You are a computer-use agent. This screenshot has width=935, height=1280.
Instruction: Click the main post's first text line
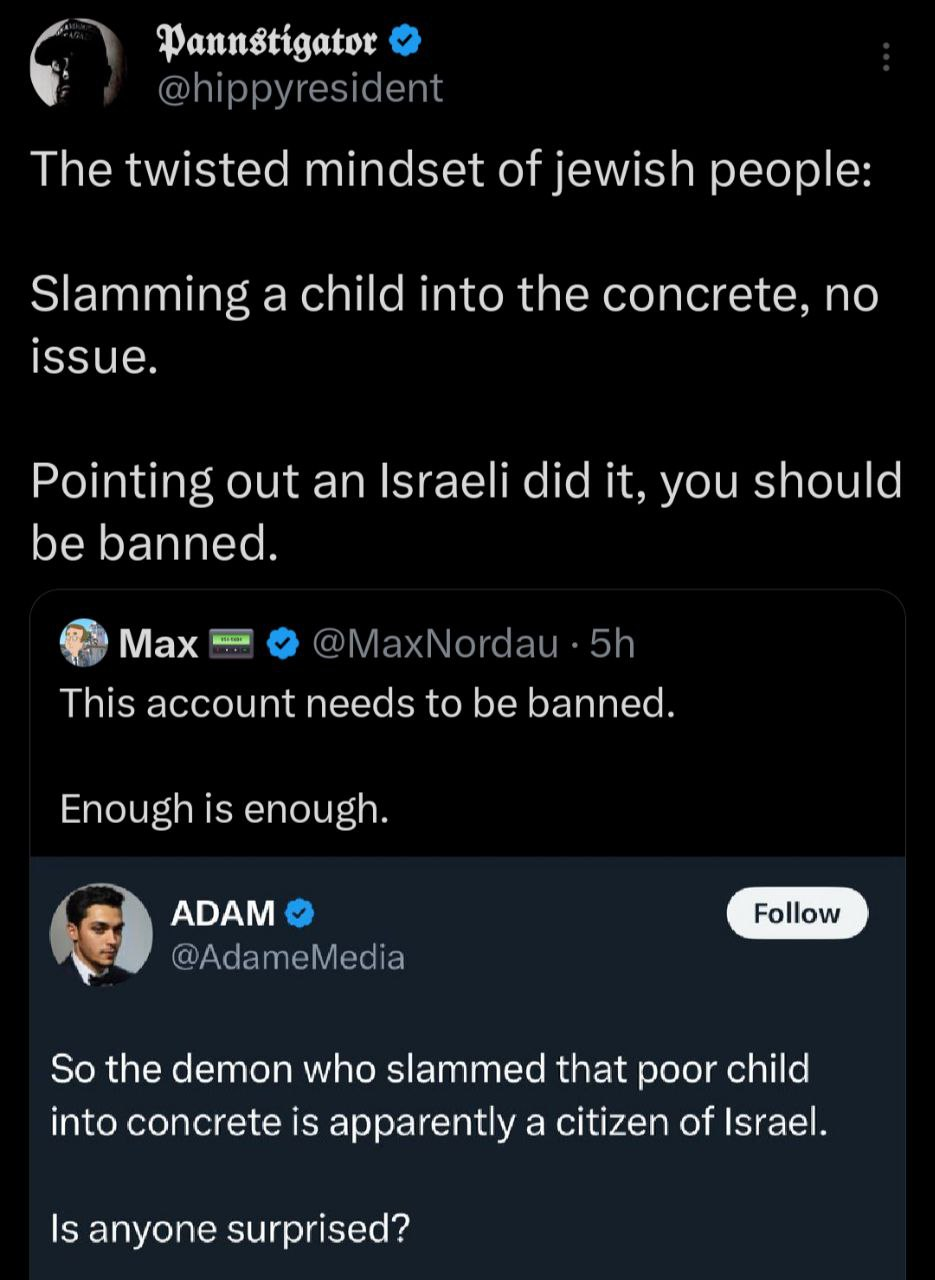click(x=450, y=173)
